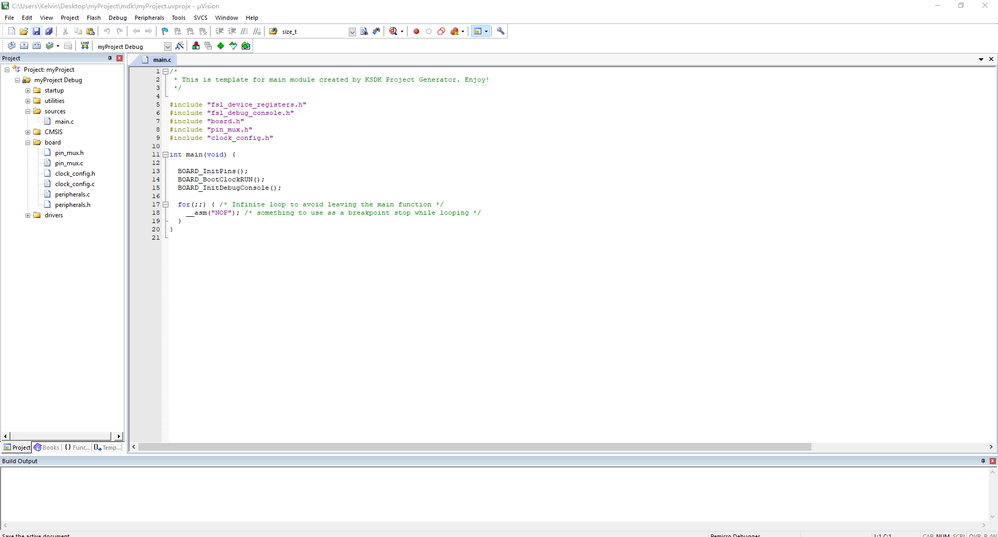Viewport: 998px width, 537px height.
Task: Collapse the sources folder
Action: click(x=27, y=111)
